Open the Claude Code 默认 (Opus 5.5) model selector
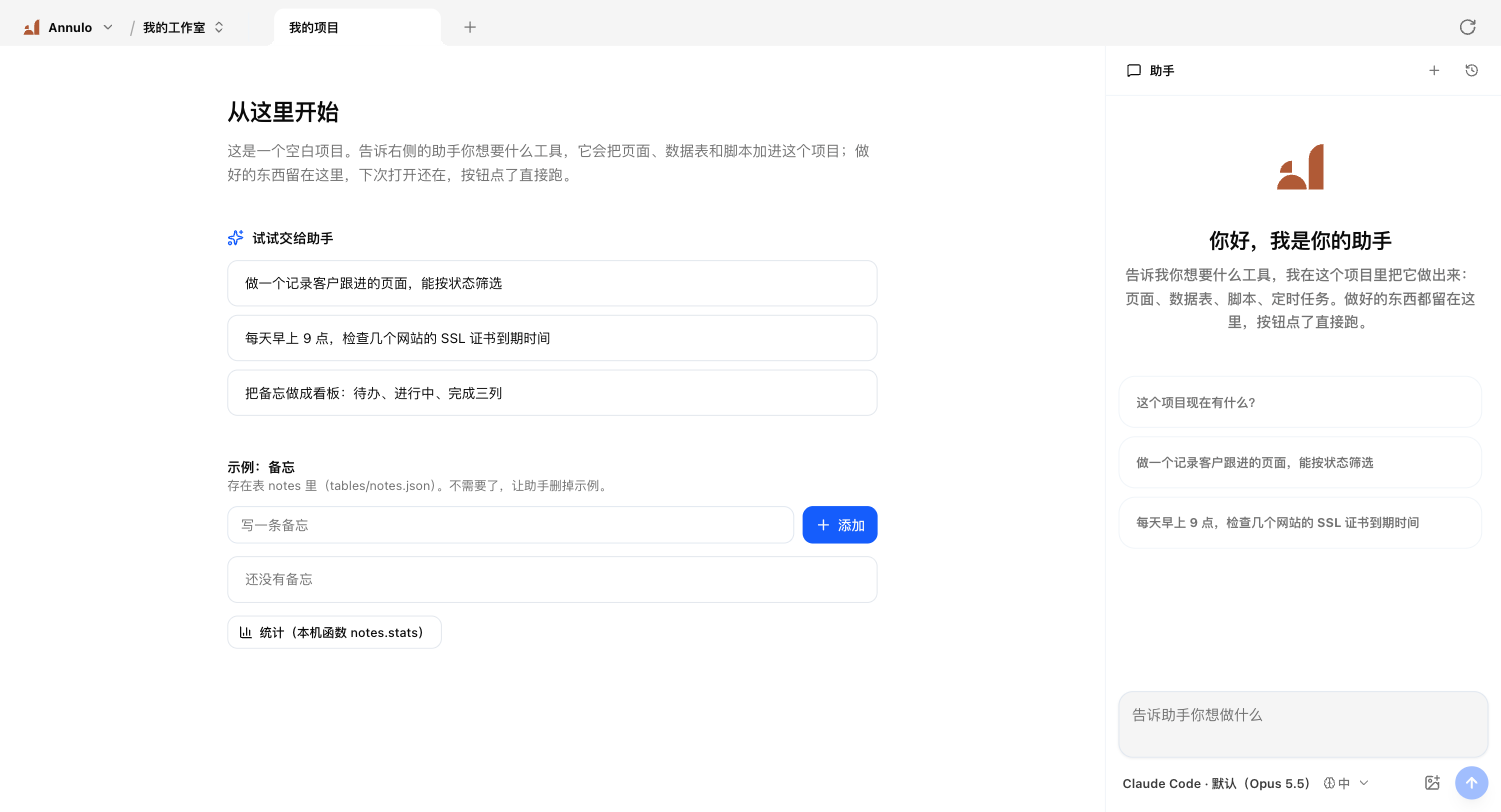This screenshot has height=812, width=1501. [1216, 783]
